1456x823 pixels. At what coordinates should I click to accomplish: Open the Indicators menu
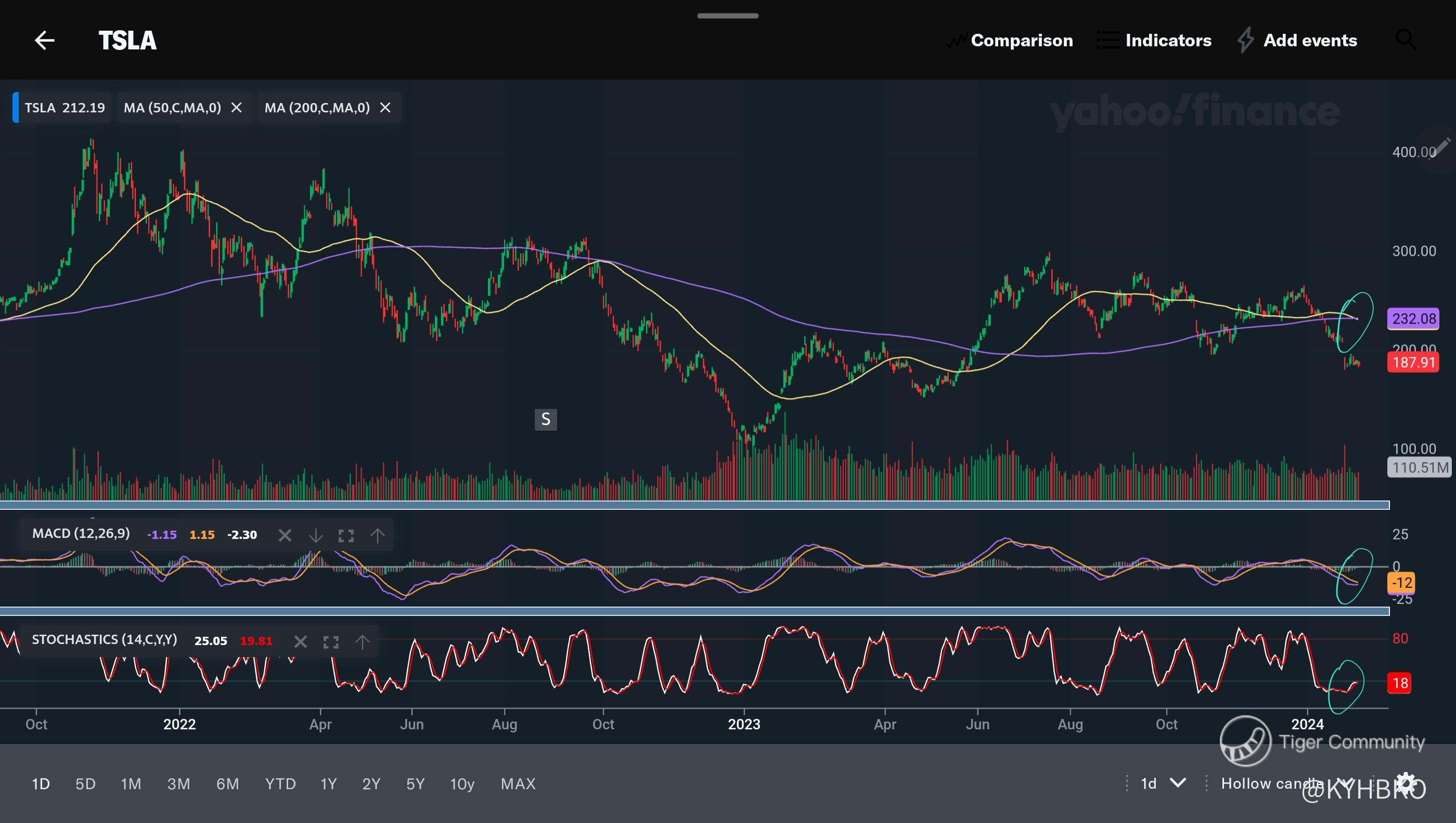(1154, 40)
